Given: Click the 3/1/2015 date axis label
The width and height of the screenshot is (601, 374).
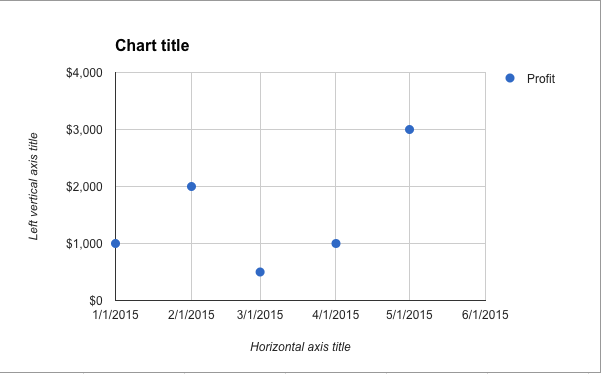Looking at the screenshot, I should click(x=260, y=315).
